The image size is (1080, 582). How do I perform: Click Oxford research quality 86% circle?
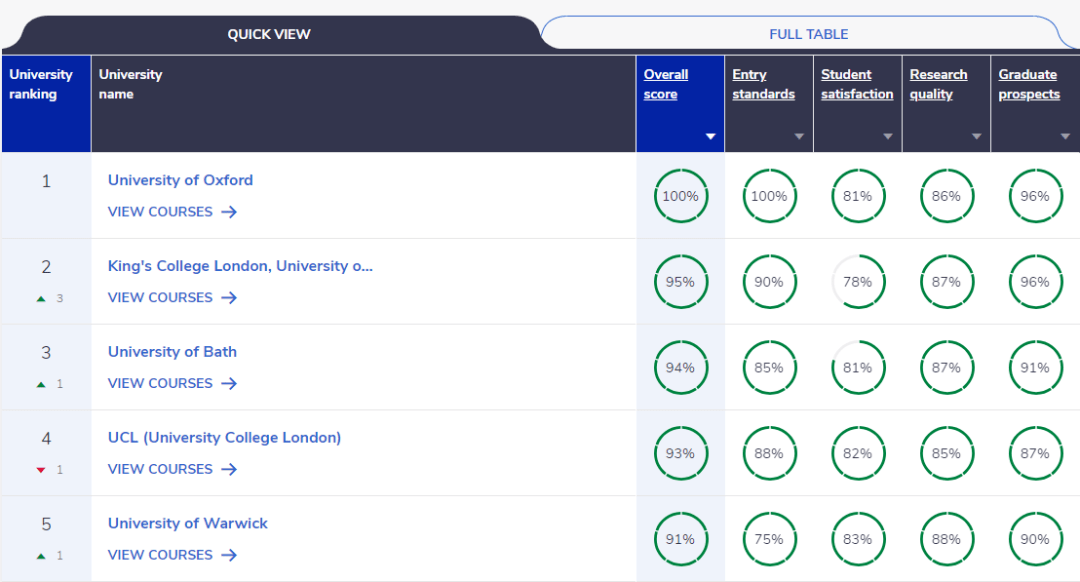coord(947,196)
